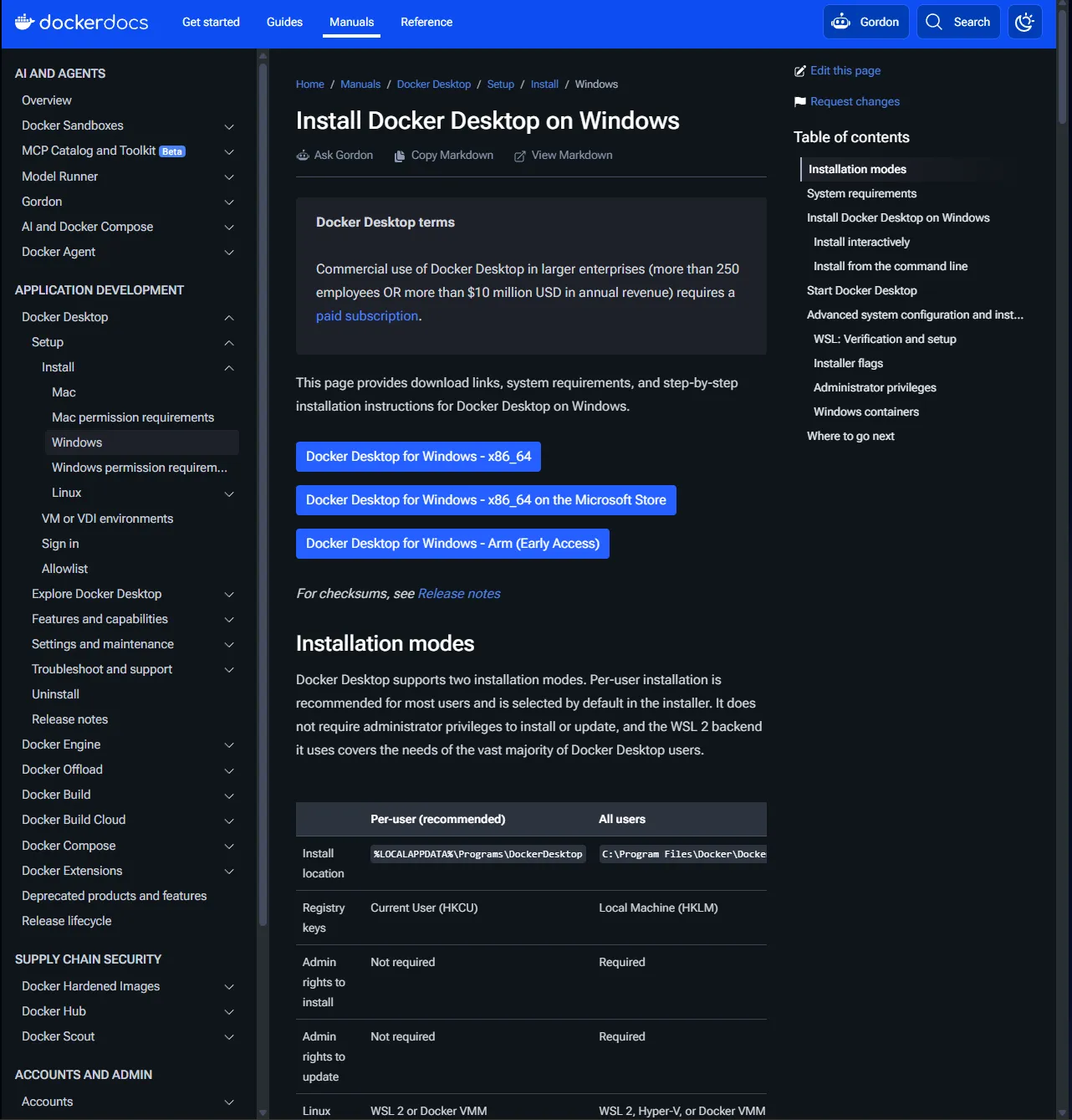This screenshot has height=1120, width=1072.
Task: Expand MCP Catalog and Toolkit chevron
Action: (229, 151)
